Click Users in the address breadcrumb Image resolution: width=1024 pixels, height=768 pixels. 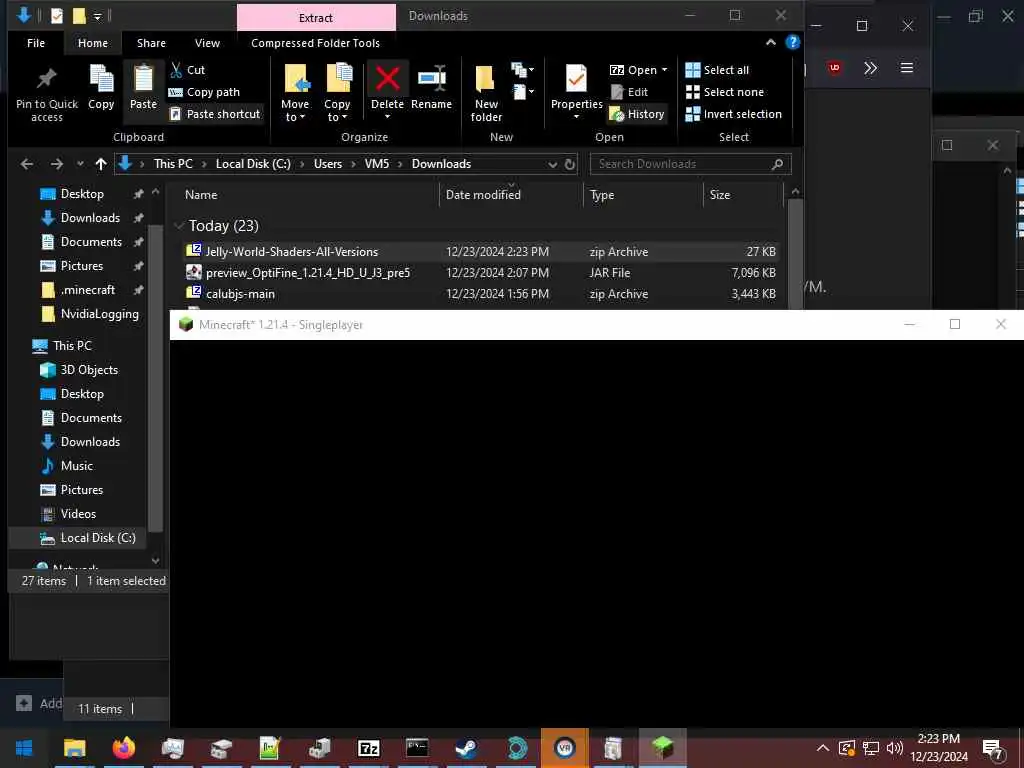pyautogui.click(x=328, y=164)
